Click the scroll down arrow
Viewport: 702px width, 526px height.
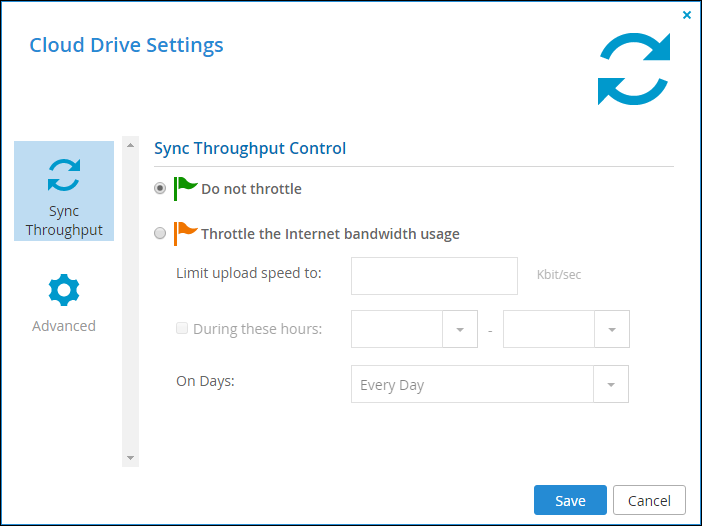(130, 458)
